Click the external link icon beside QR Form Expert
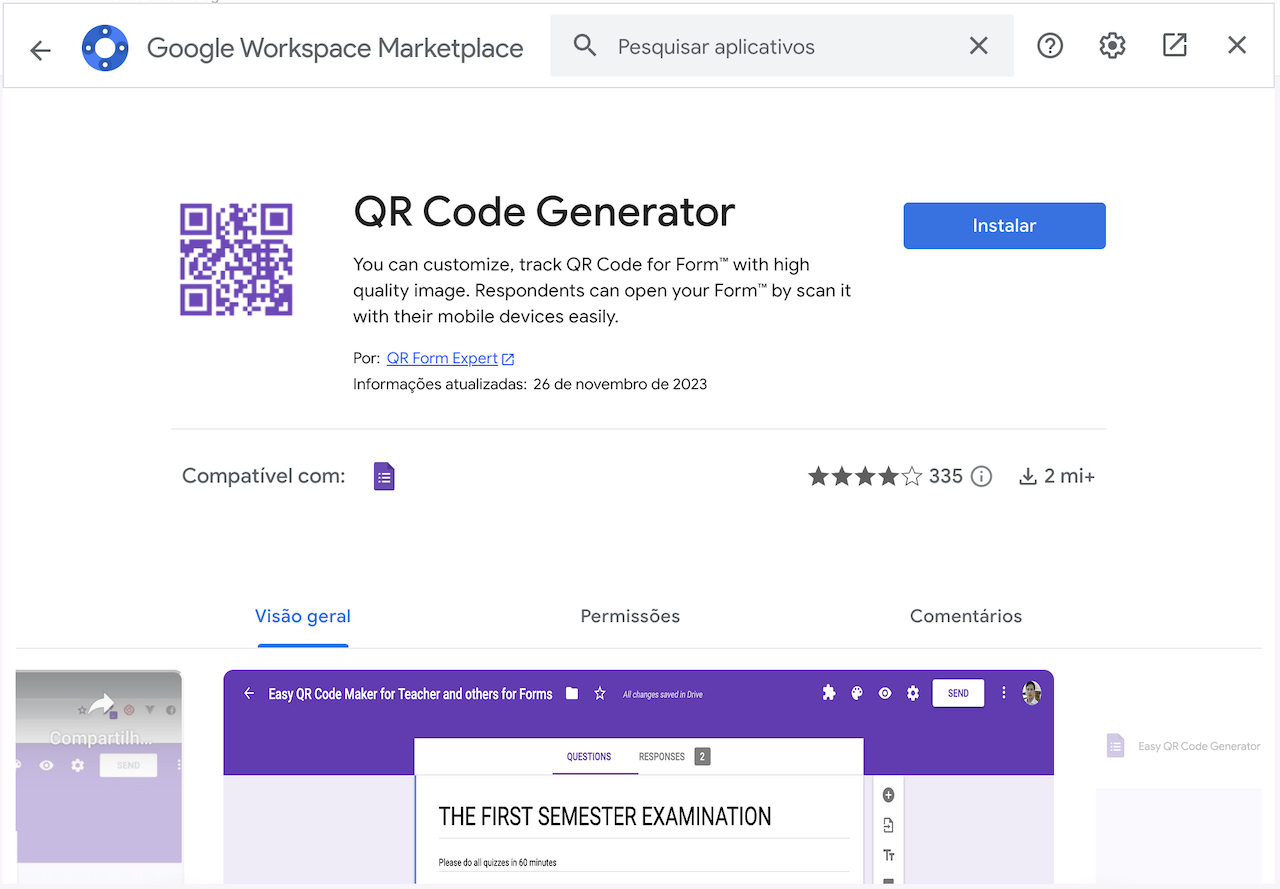This screenshot has width=1280, height=889. click(x=508, y=359)
